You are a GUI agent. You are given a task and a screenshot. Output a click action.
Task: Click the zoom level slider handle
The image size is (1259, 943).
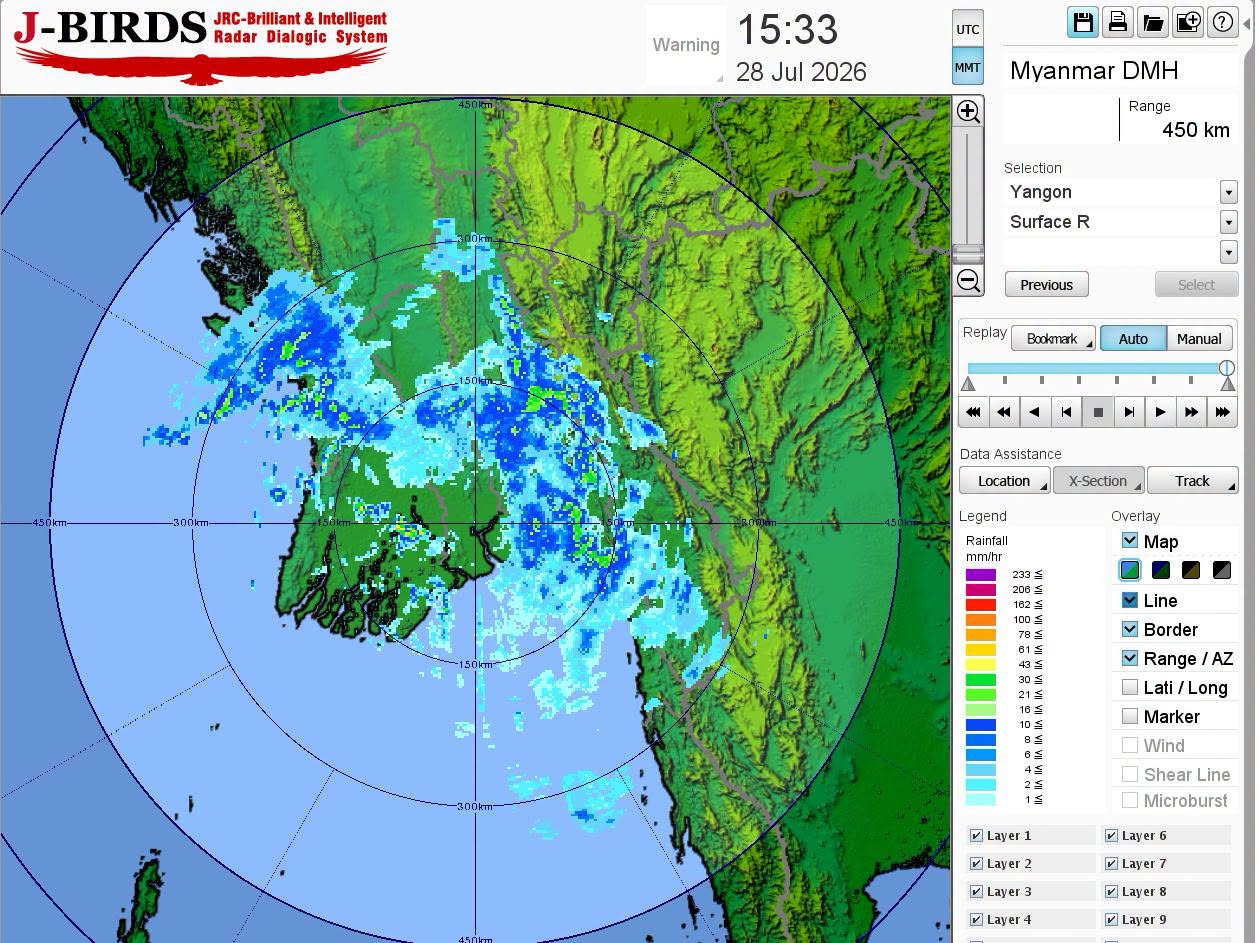click(968, 254)
